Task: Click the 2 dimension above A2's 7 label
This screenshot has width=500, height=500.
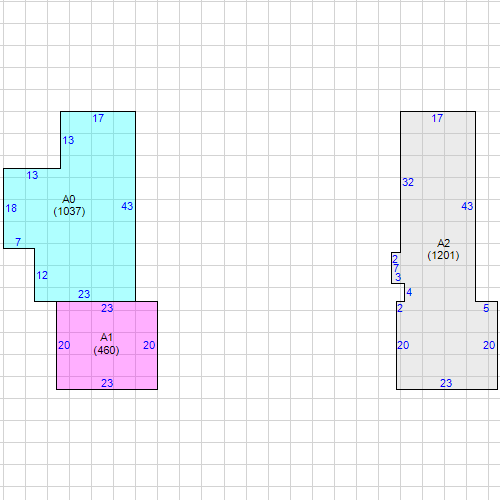Action: click(395, 259)
